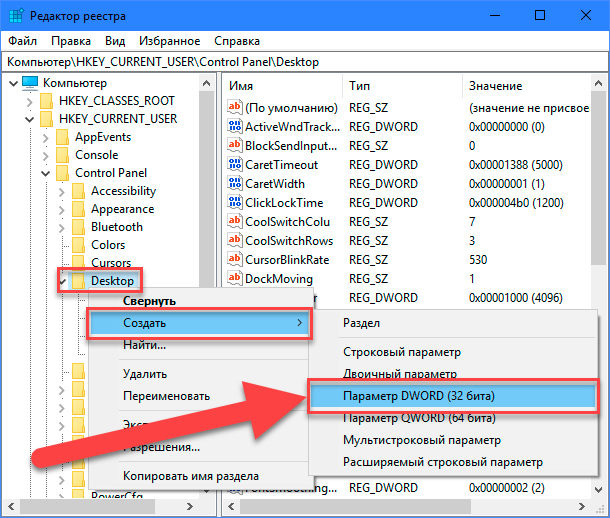Image resolution: width=610 pixels, height=518 pixels.
Task: Collapse the Control Panel key
Action: point(46,173)
